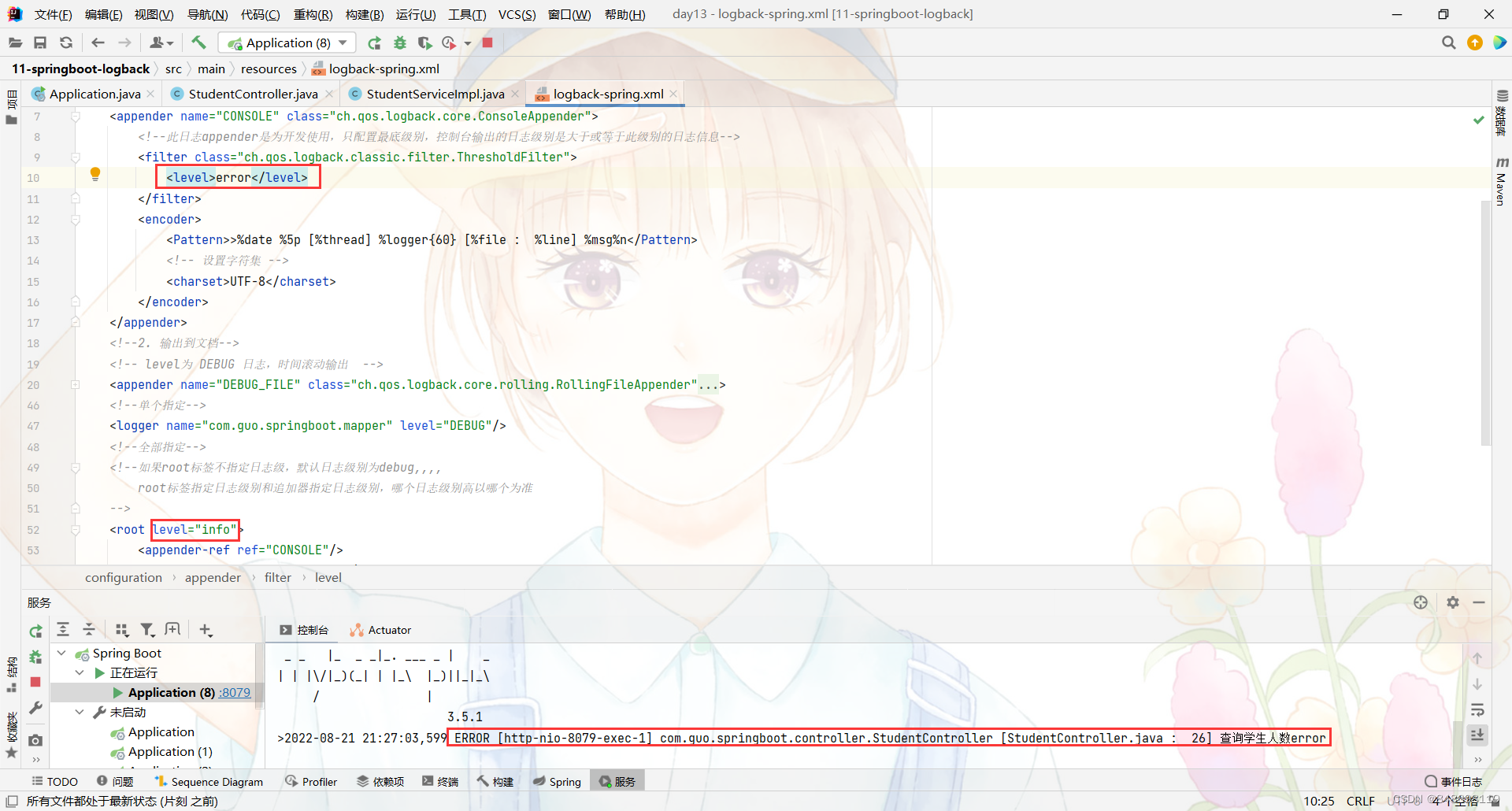Screen dimensions: 1512x811
Task: Click the debug rerun icon in Services sidebar
Action: point(35,657)
